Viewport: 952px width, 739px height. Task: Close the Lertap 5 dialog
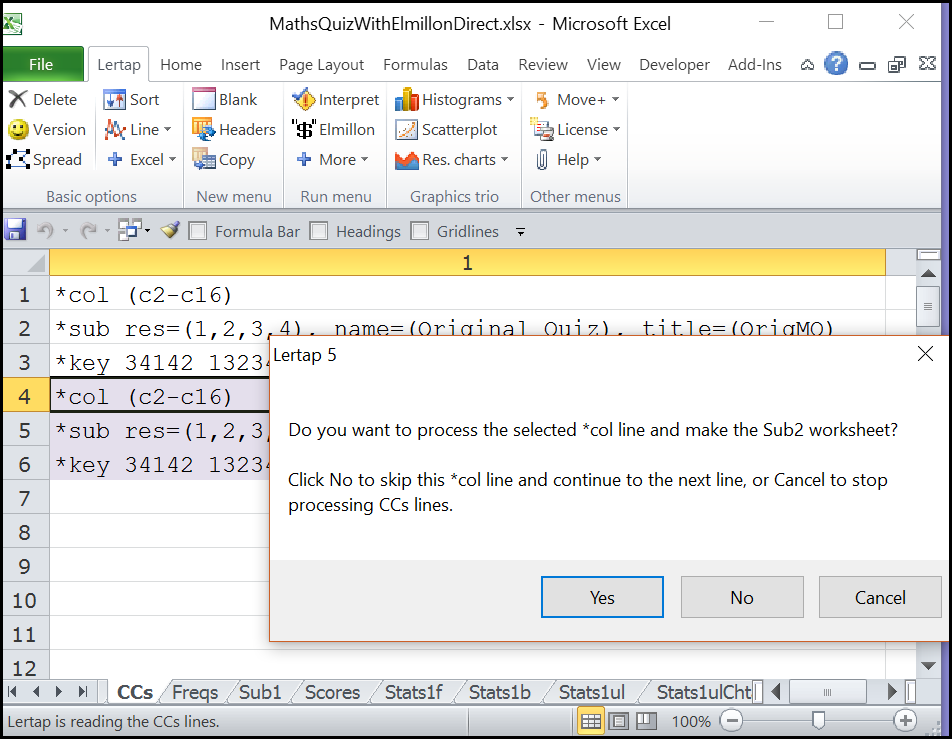925,354
